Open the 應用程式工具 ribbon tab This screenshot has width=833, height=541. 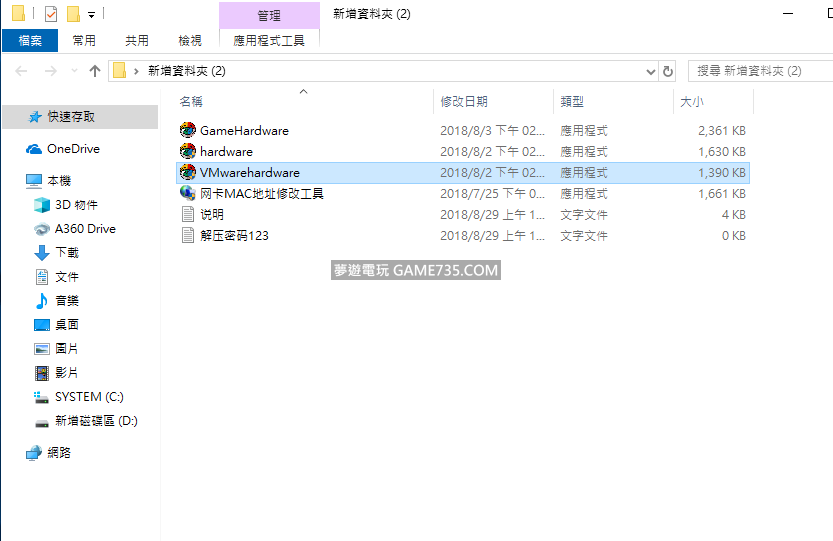[x=269, y=40]
